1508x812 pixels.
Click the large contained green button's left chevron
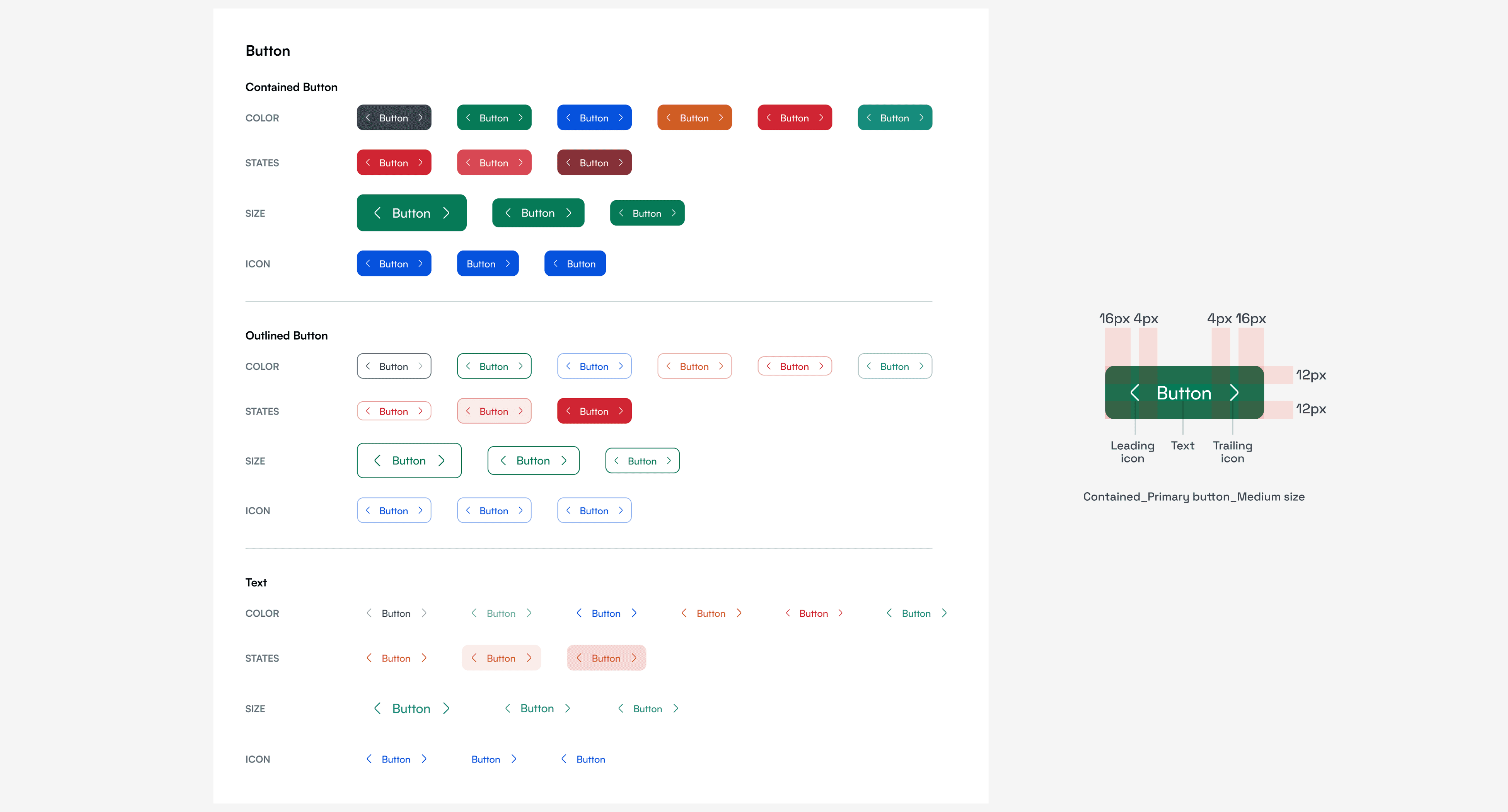click(378, 213)
